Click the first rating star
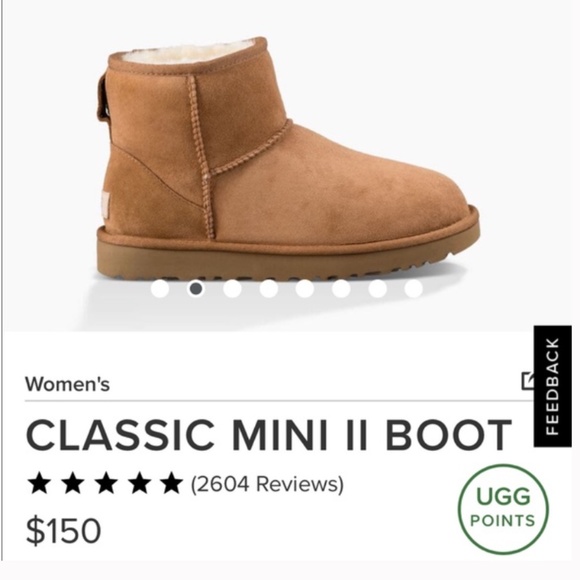This screenshot has height=580, width=580. point(39,483)
